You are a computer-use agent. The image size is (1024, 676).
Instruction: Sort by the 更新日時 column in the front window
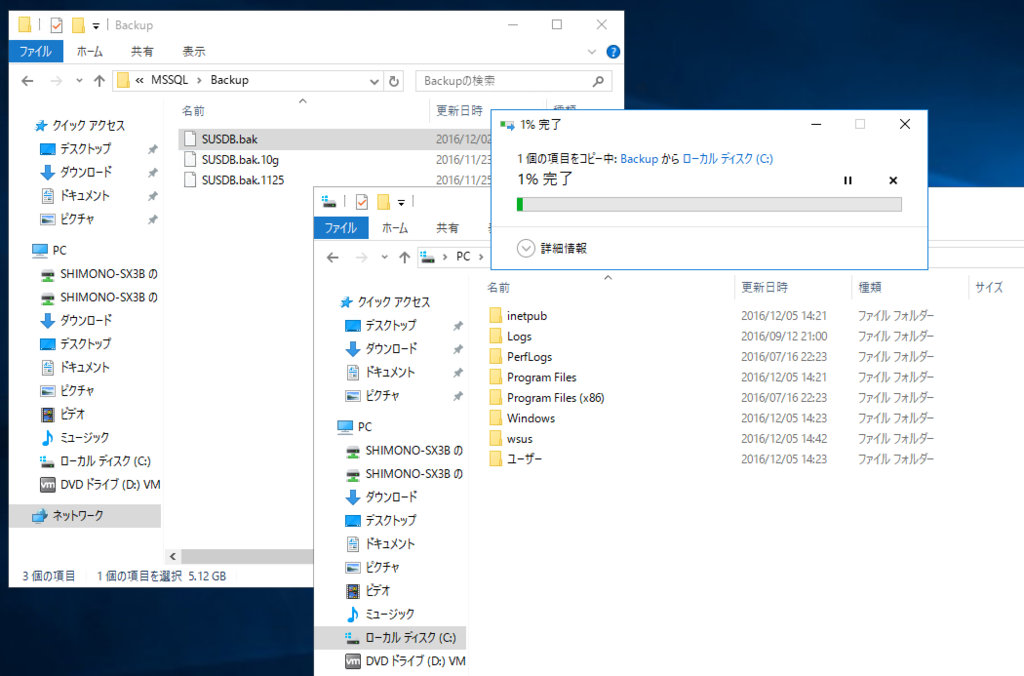tap(764, 287)
